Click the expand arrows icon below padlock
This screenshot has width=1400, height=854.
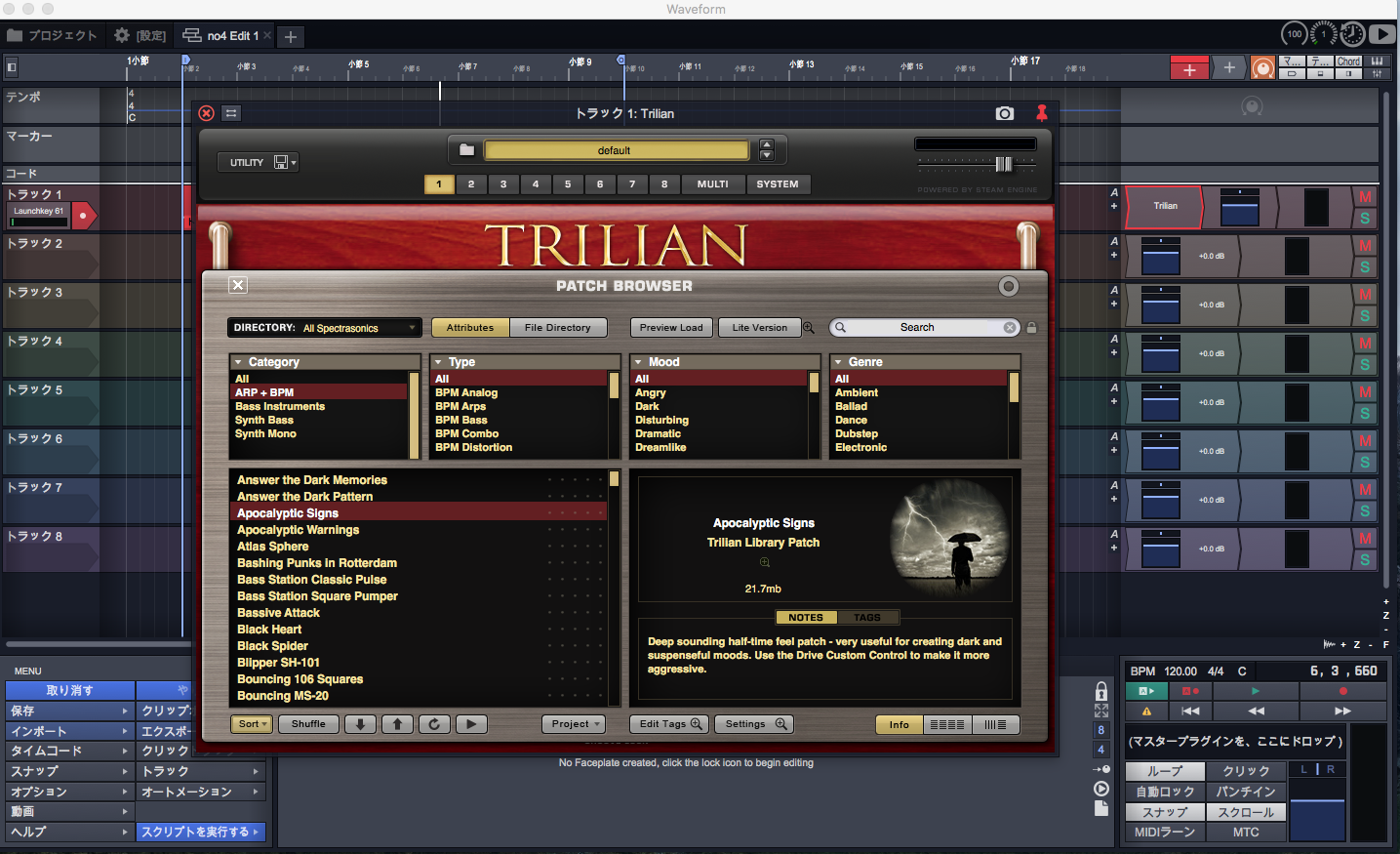(1101, 711)
